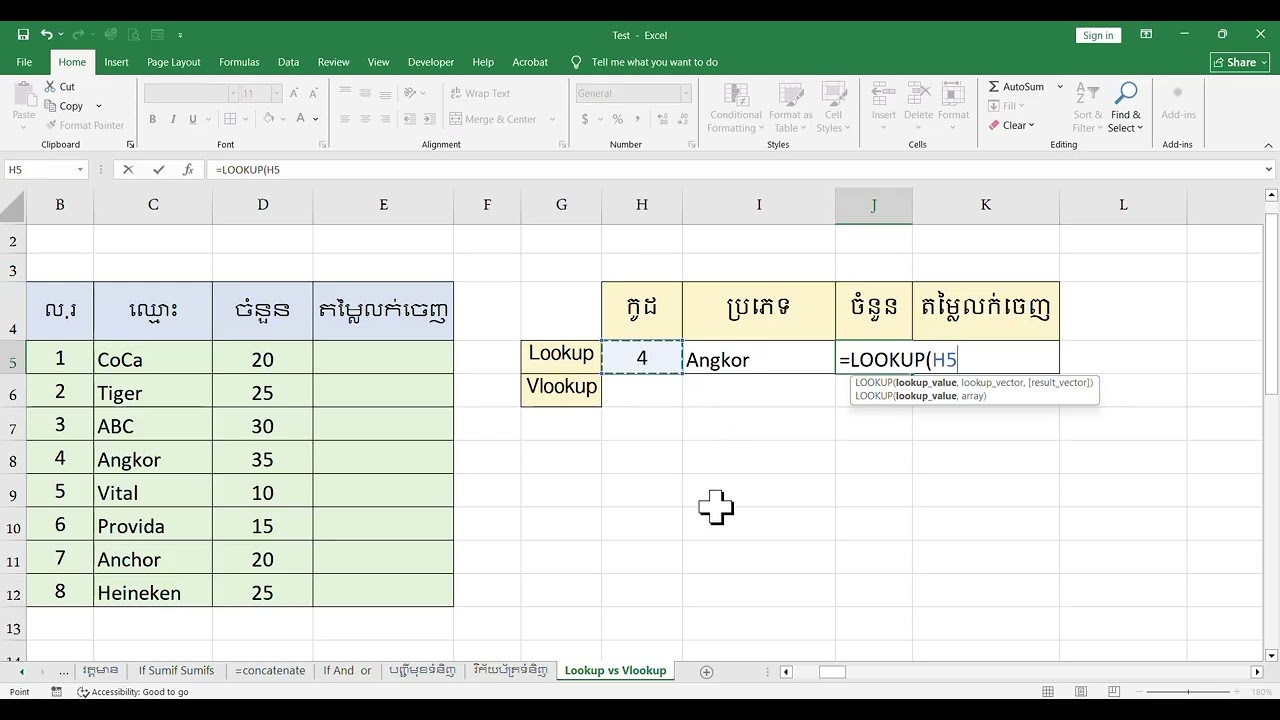Open the Help ribbon tab
Viewport: 1280px width, 720px height.
(x=483, y=62)
